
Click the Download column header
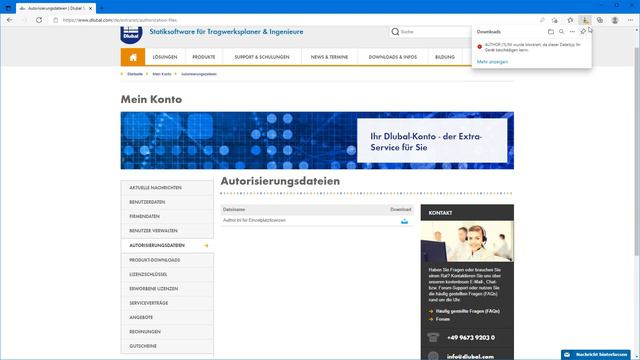(400, 209)
